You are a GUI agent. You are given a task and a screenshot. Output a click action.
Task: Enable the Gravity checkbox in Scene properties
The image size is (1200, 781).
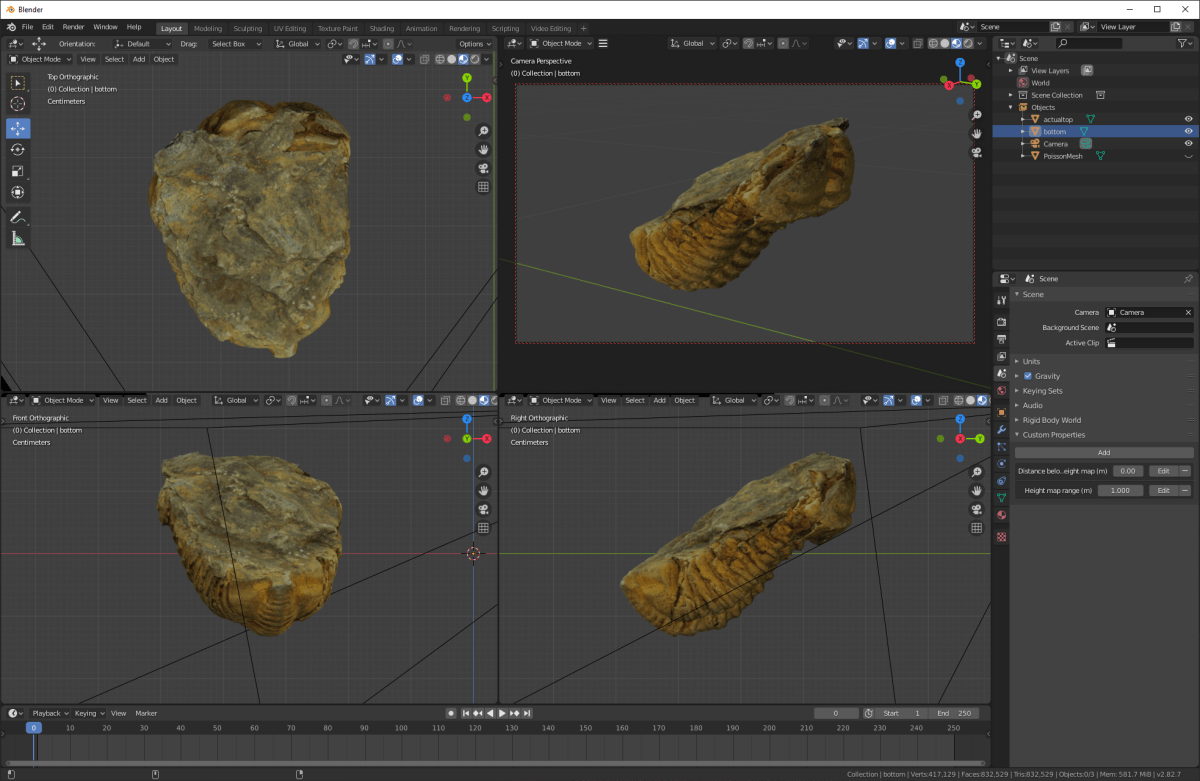(1026, 376)
